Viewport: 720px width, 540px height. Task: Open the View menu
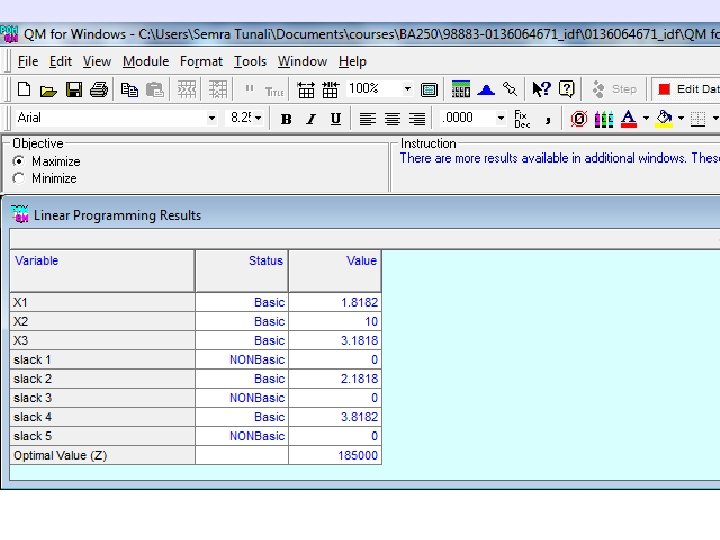click(x=96, y=61)
